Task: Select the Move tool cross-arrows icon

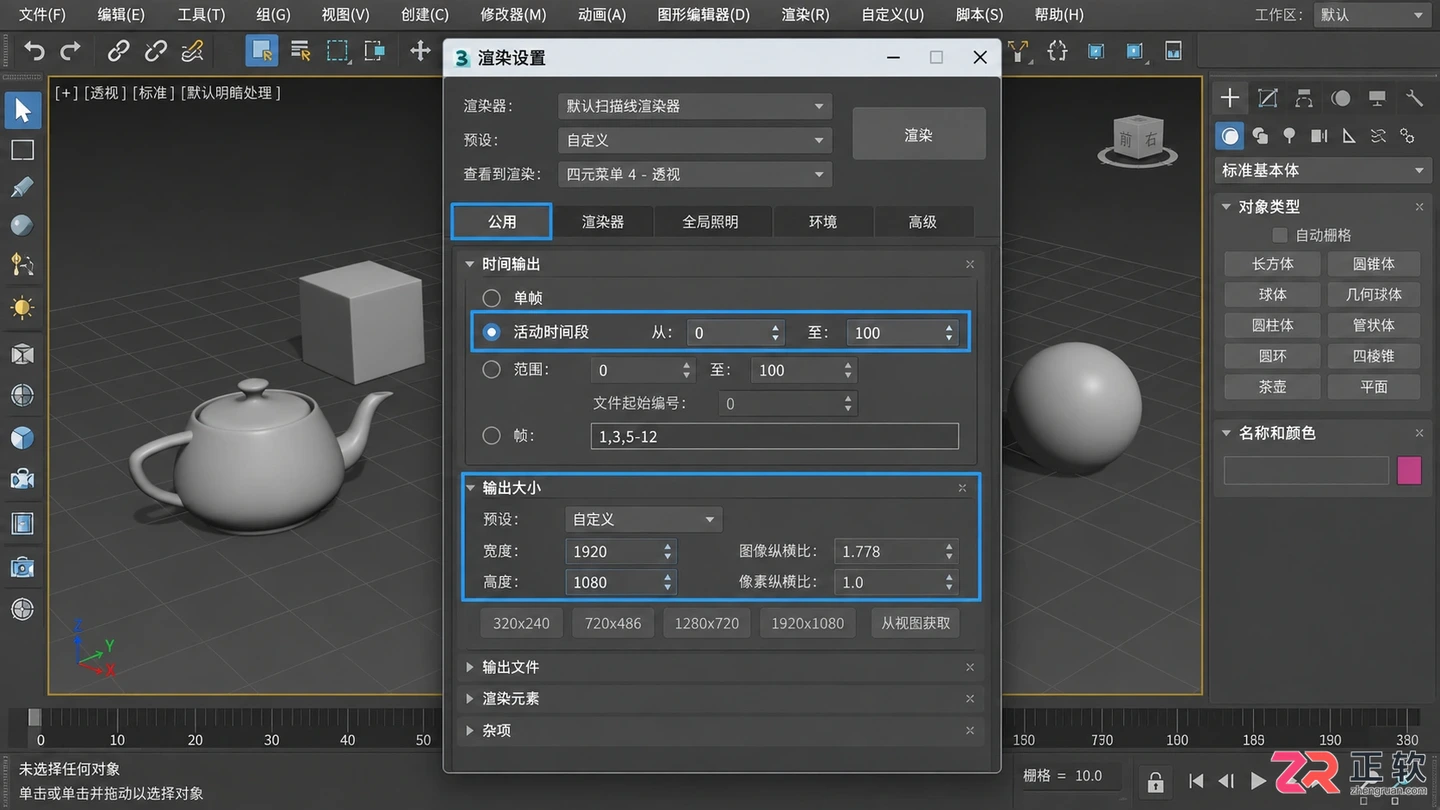Action: point(420,50)
